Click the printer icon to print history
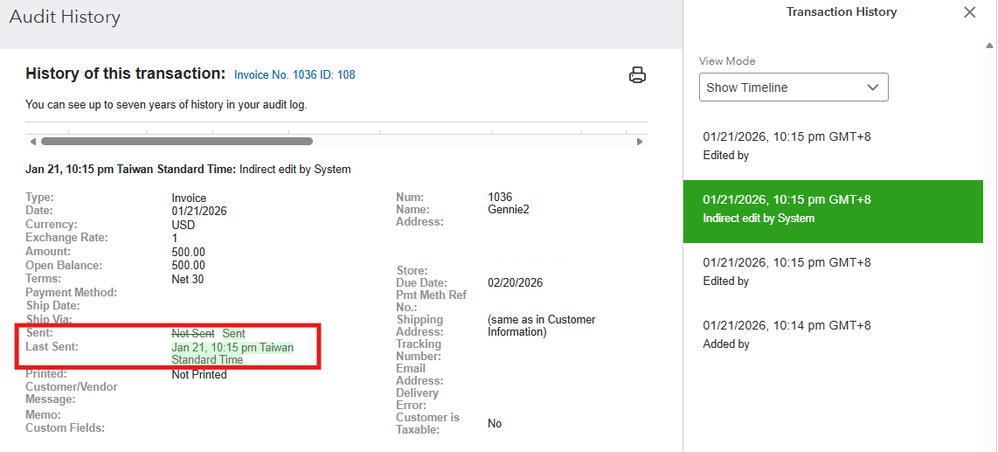998x452 pixels. point(637,75)
